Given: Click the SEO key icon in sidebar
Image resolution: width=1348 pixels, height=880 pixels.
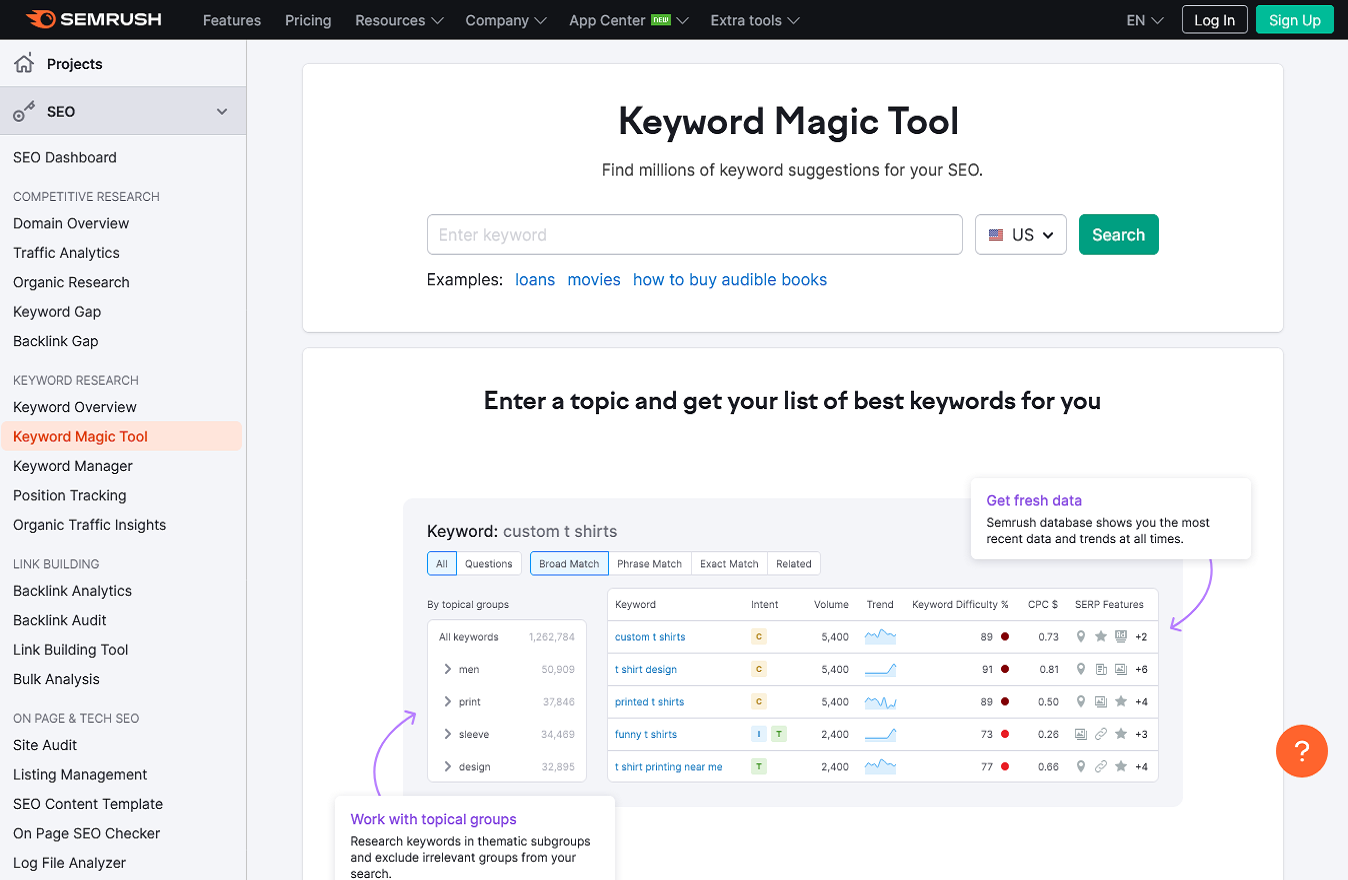Looking at the screenshot, I should click(24, 112).
